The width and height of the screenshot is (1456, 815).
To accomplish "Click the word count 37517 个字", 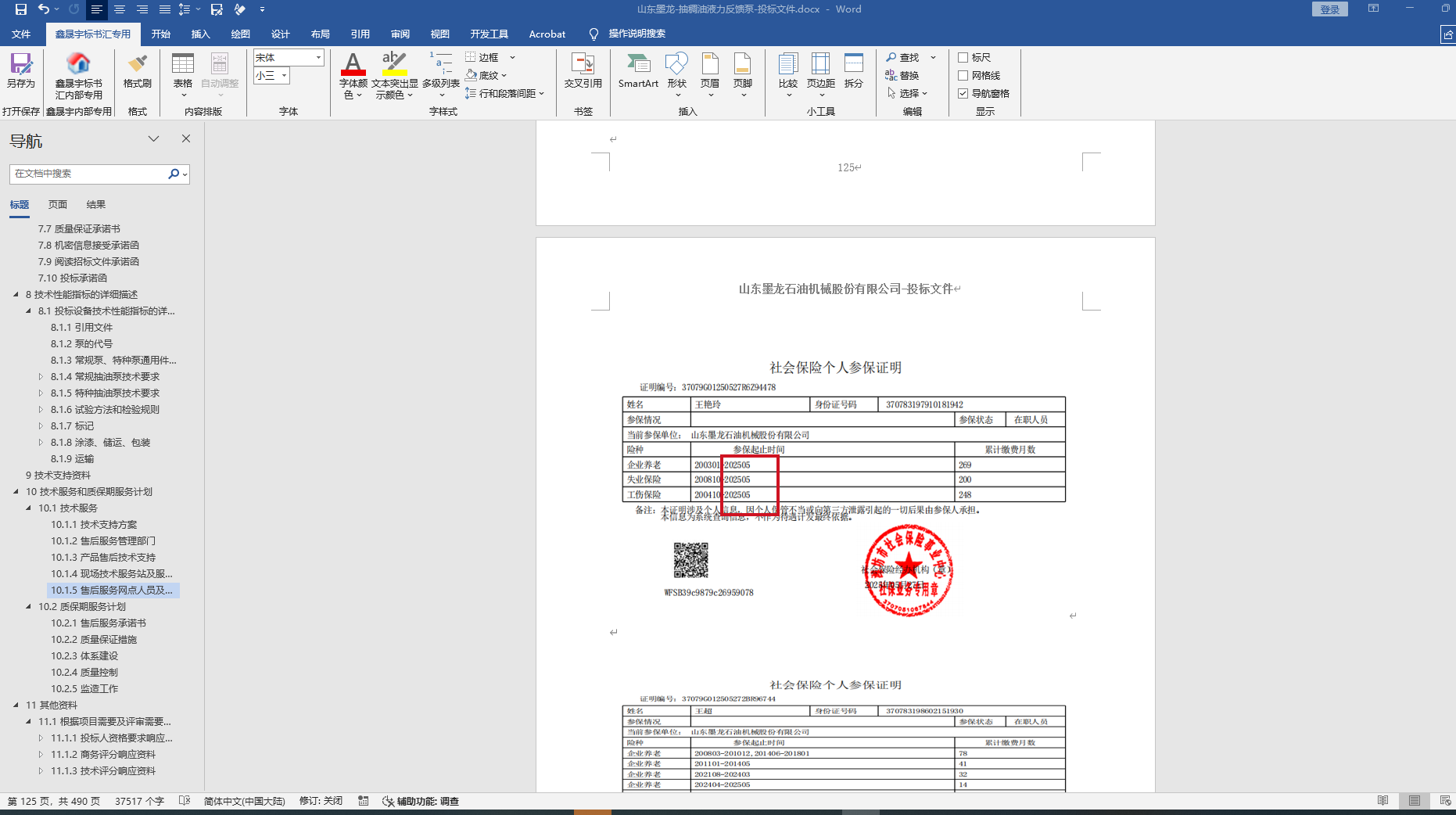I will tap(139, 801).
